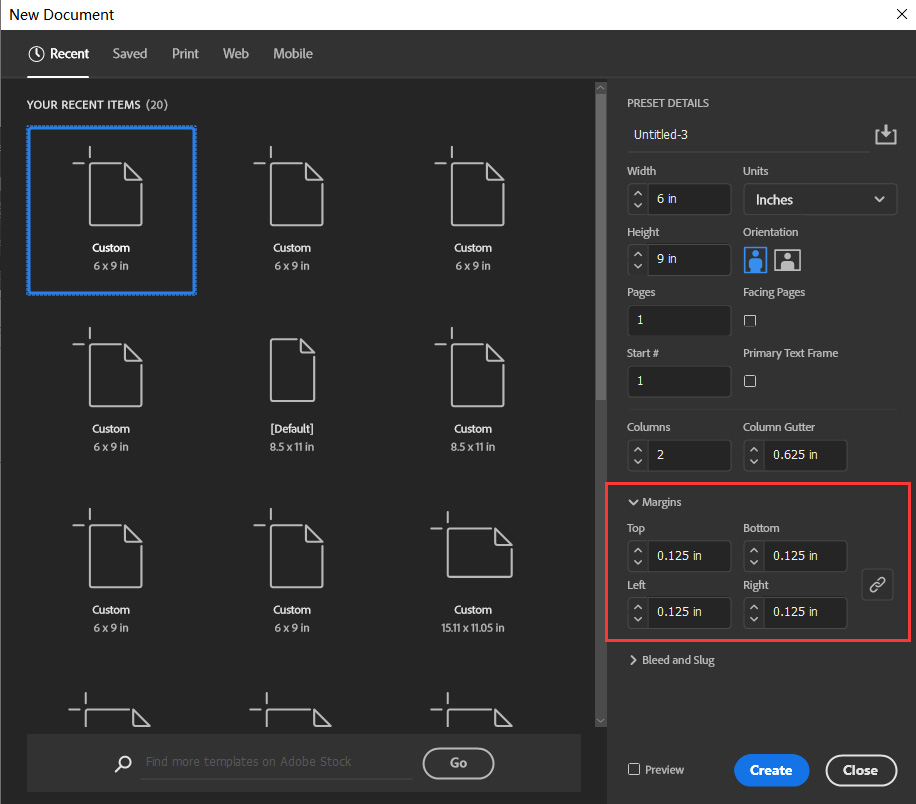Decrease Right margin with down arrow

[x=754, y=619]
